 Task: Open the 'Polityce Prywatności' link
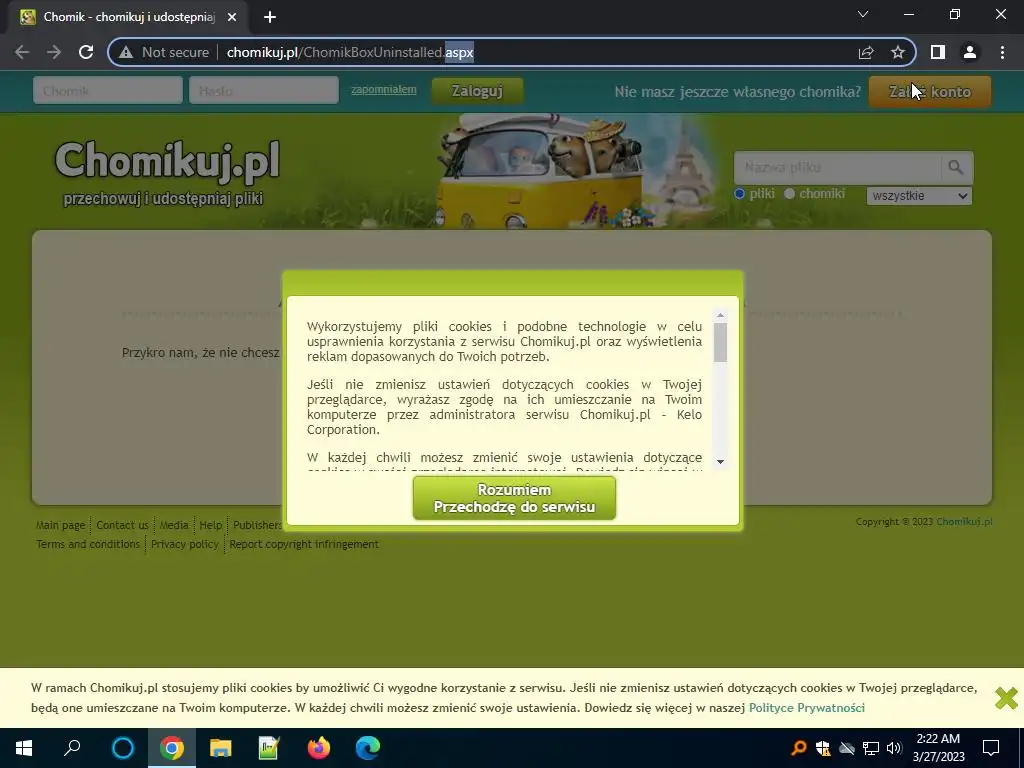pos(807,708)
